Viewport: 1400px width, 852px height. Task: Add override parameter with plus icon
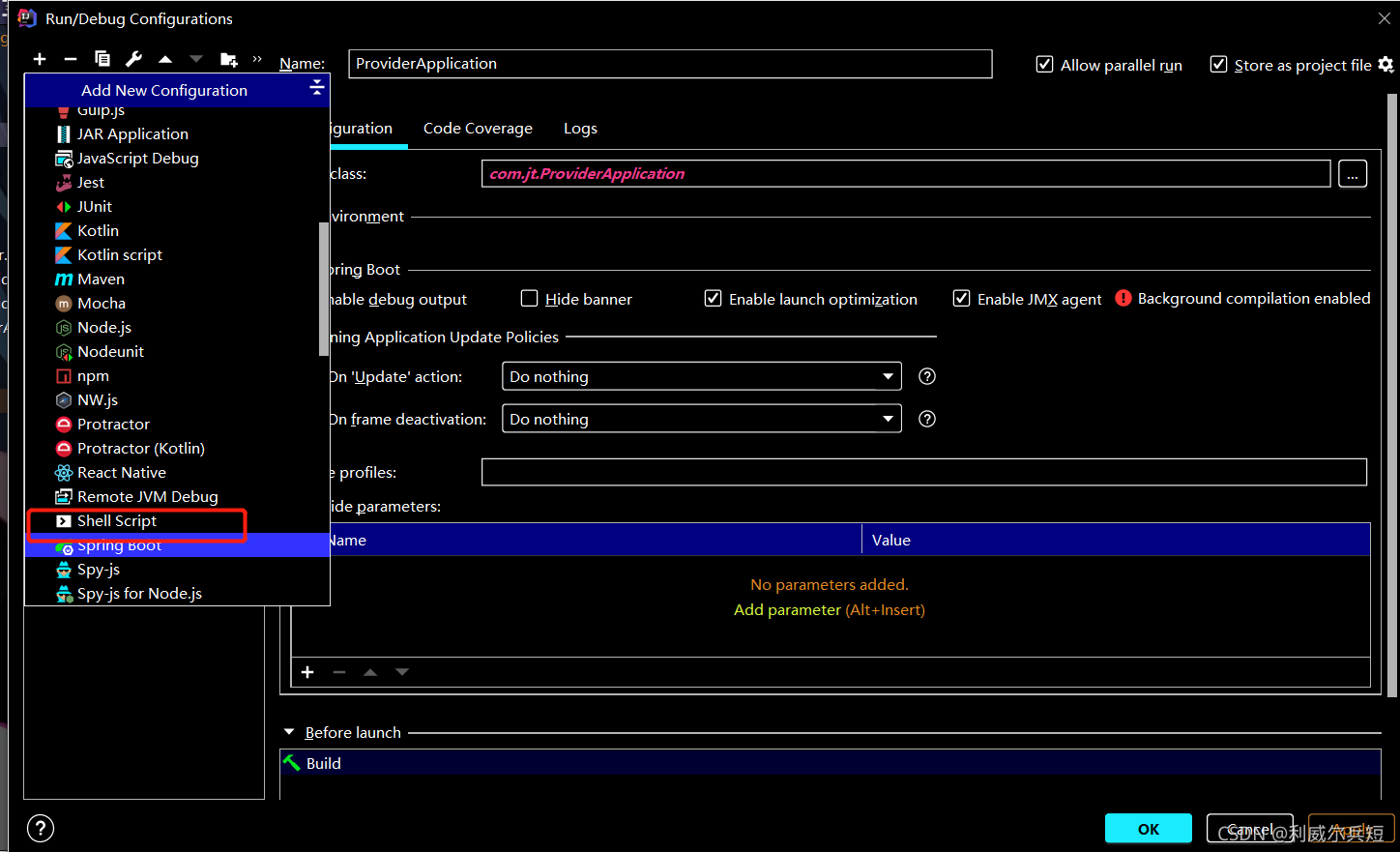(307, 672)
